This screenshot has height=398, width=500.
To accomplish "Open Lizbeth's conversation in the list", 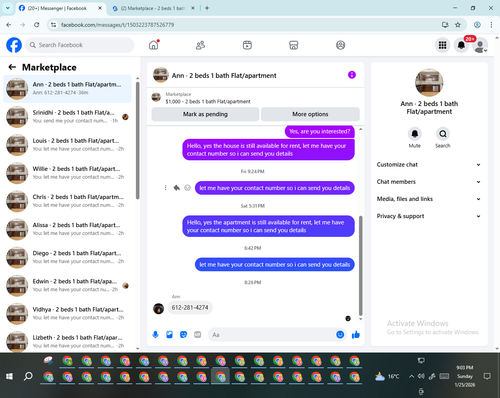I will [x=67, y=341].
